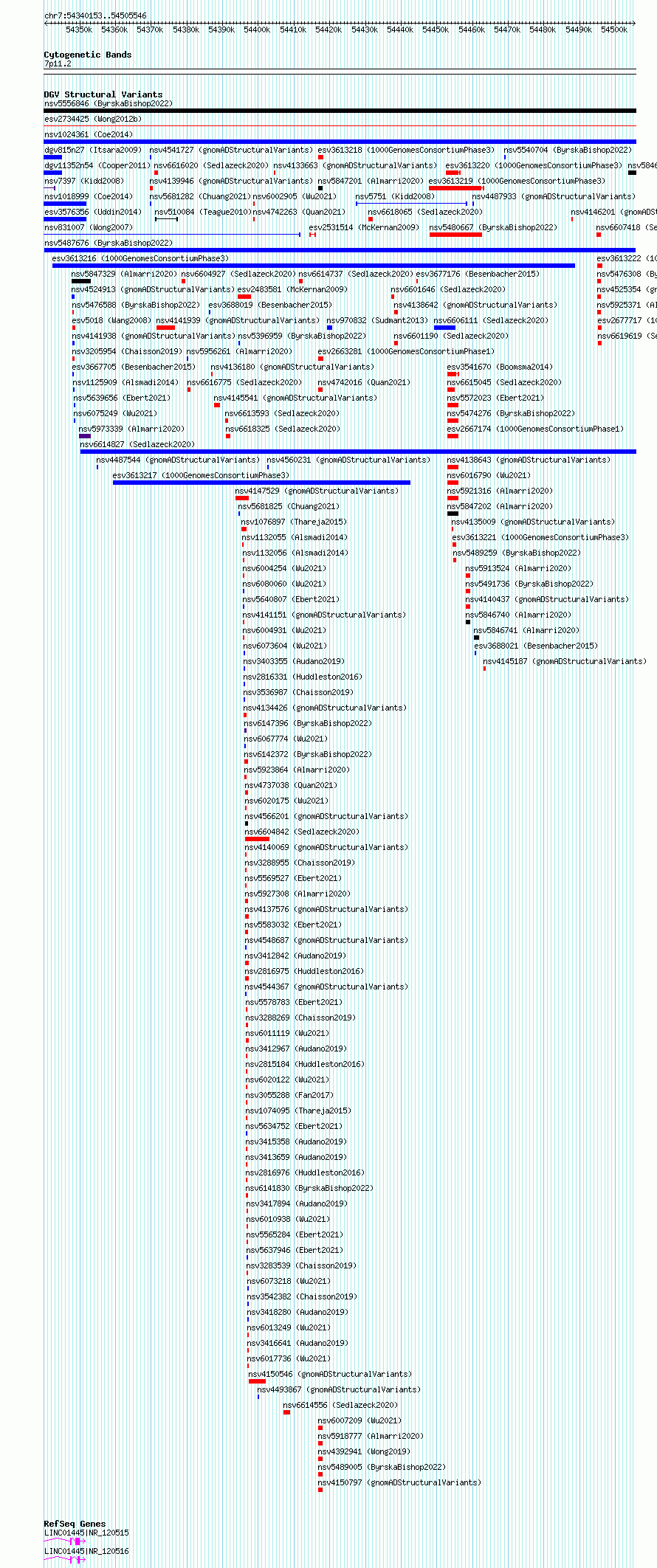
Task: Open variant nsv4493867 (gnomADStructuralVariants)
Action: [339, 1389]
